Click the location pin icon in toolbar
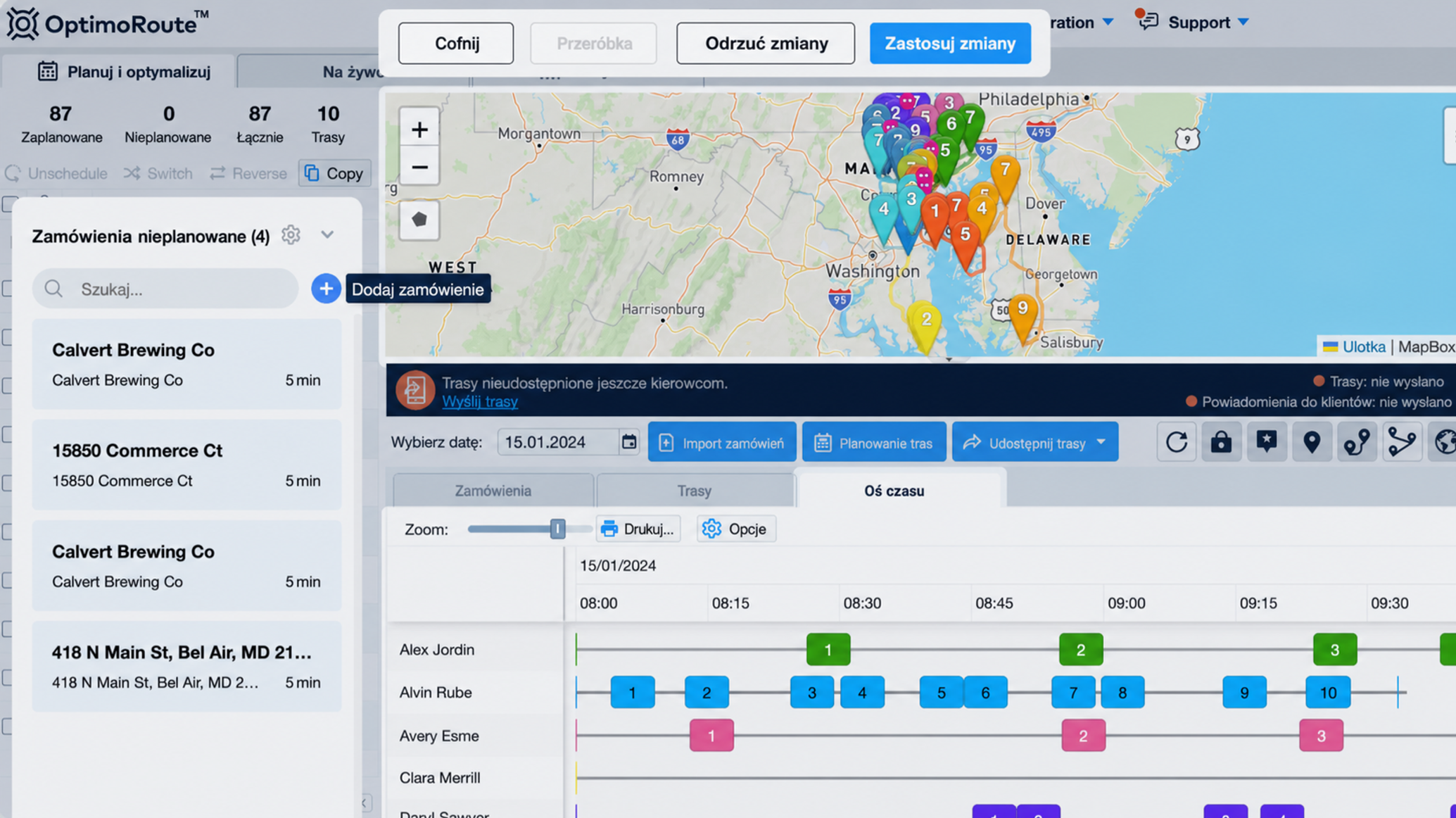Image resolution: width=1456 pixels, height=818 pixels. pos(1312,442)
